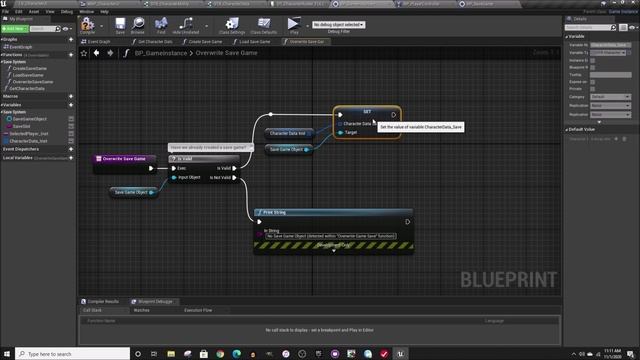Bookmark graph with the star icon
The height and width of the screenshot is (360, 640).
point(84,53)
